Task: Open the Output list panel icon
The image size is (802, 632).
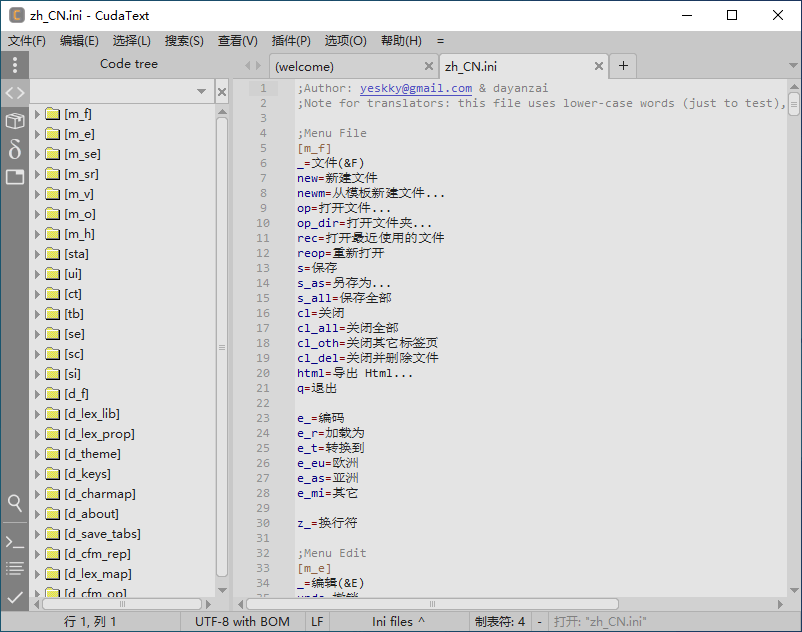Action: point(15,569)
